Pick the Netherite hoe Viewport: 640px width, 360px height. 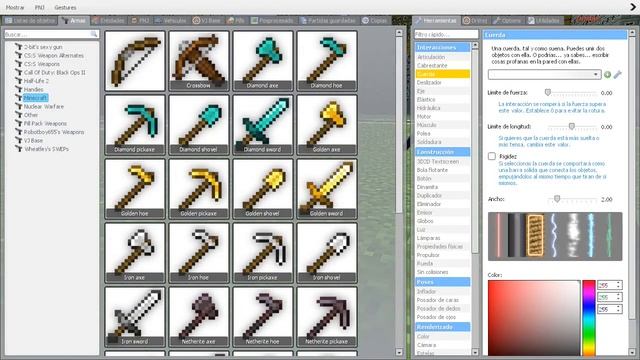tap(263, 317)
